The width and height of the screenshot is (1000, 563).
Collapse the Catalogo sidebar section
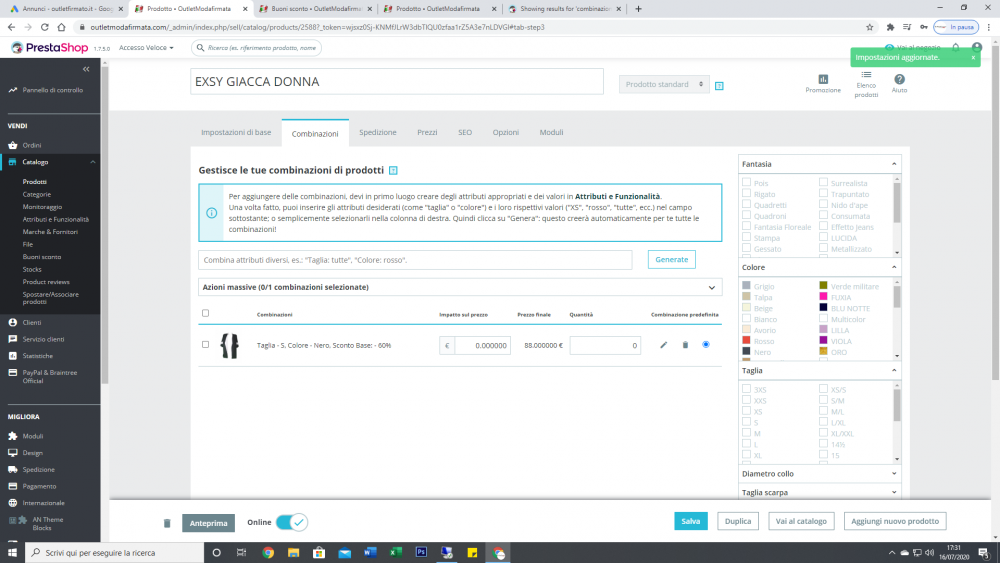point(93,162)
